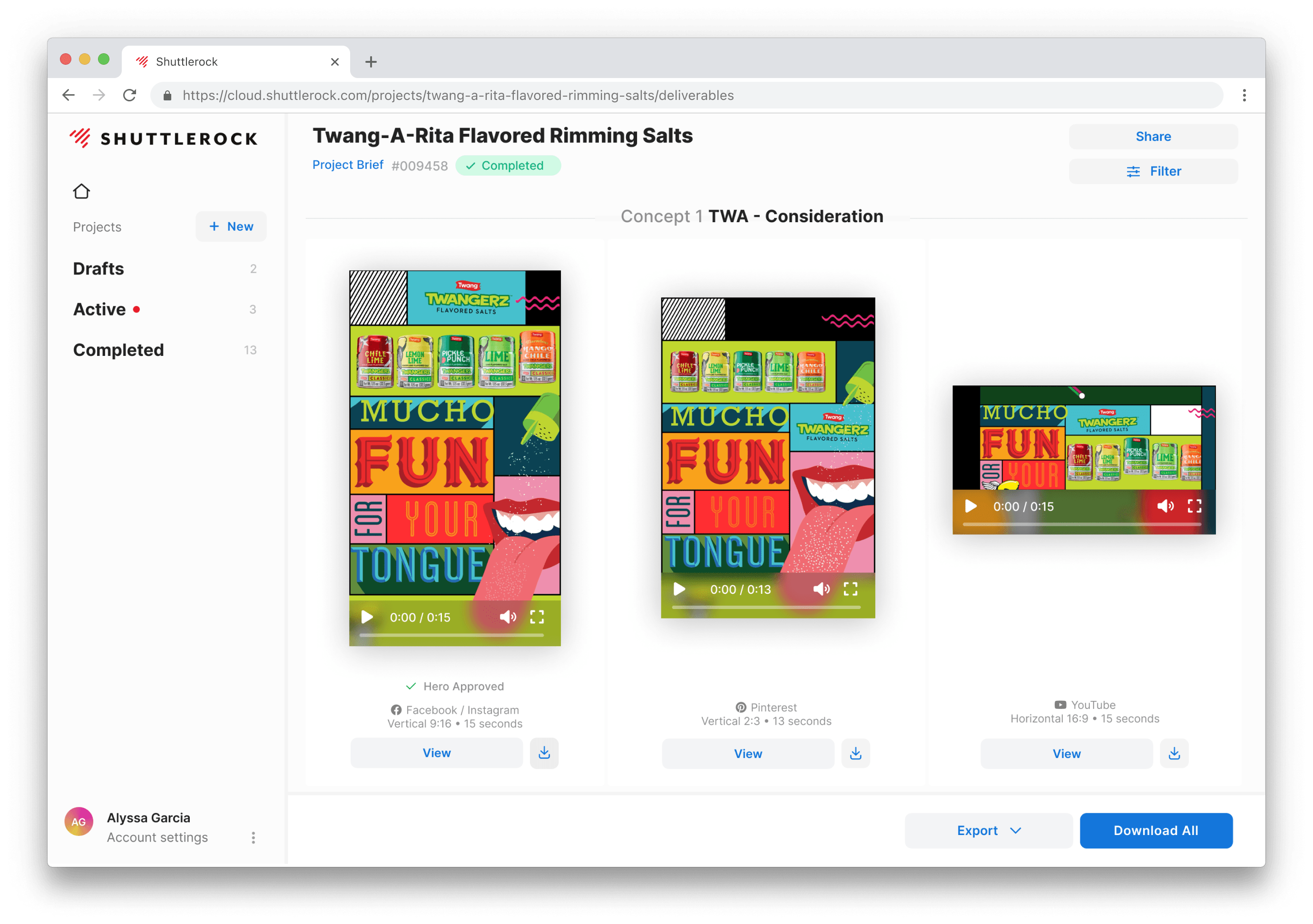The height and width of the screenshot is (924, 1313).
Task: Open the Project Brief link
Action: (348, 165)
